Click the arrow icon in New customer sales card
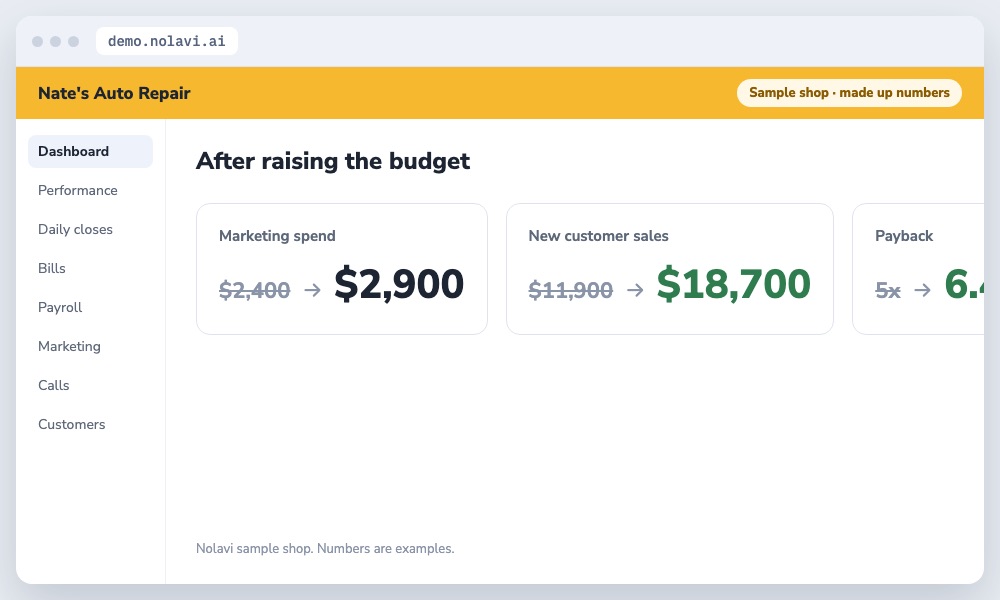Screen dimensions: 1000x600 point(635,290)
